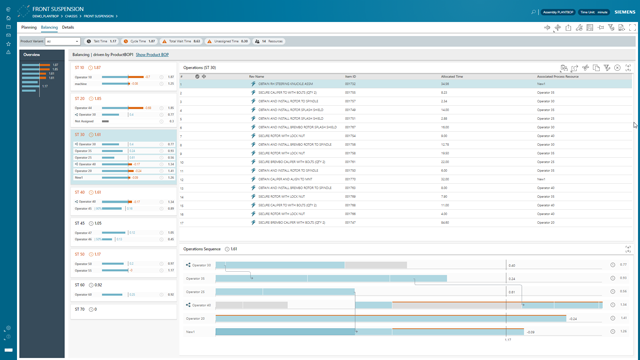Select the empty ST 70 station card
The height and width of the screenshot is (360, 640).
[x=123, y=311]
